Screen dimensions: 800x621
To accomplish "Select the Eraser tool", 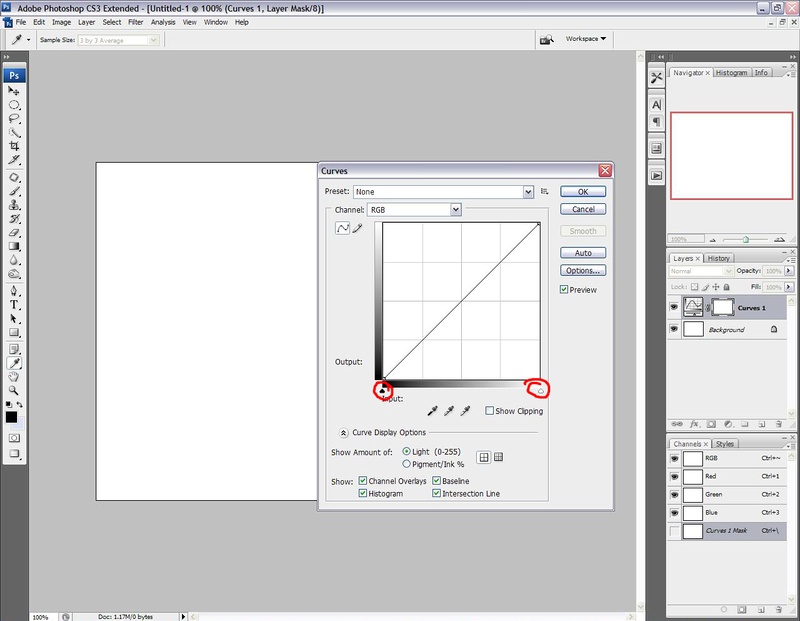I will [14, 233].
